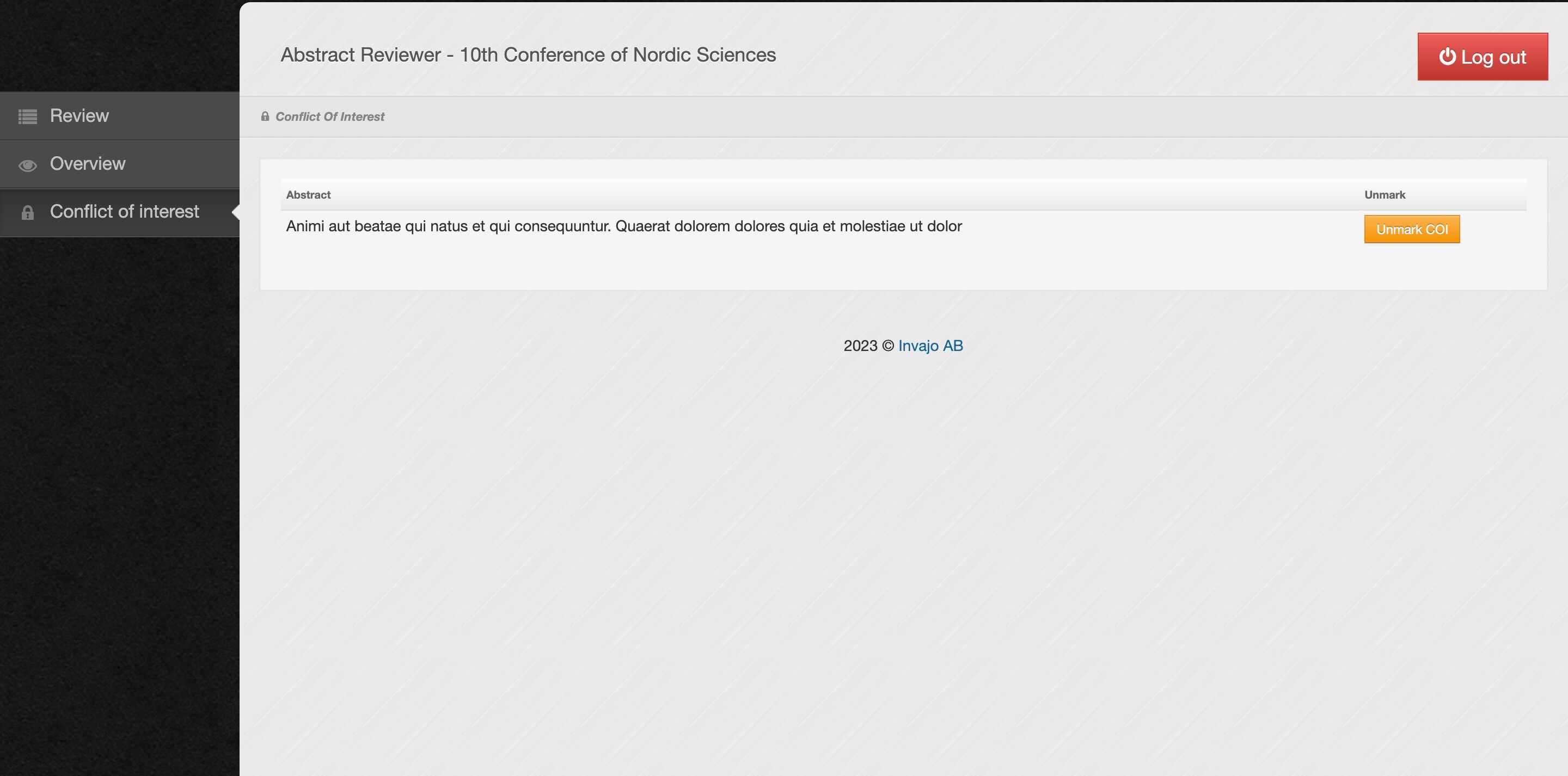Click the small lock icon in breadcrumb bar
Image resolution: width=1568 pixels, height=776 pixels.
(x=265, y=116)
